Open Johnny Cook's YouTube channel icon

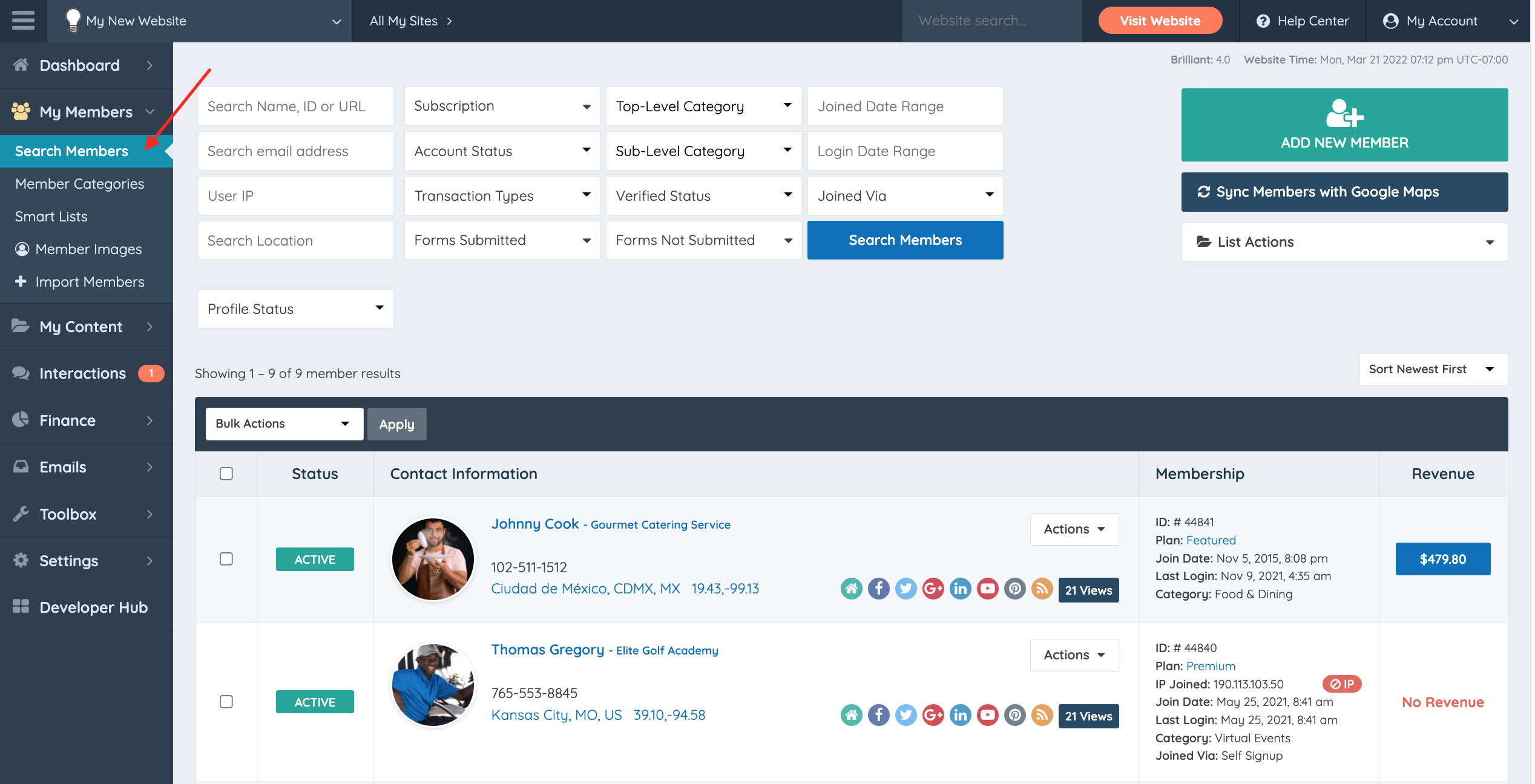click(x=988, y=589)
